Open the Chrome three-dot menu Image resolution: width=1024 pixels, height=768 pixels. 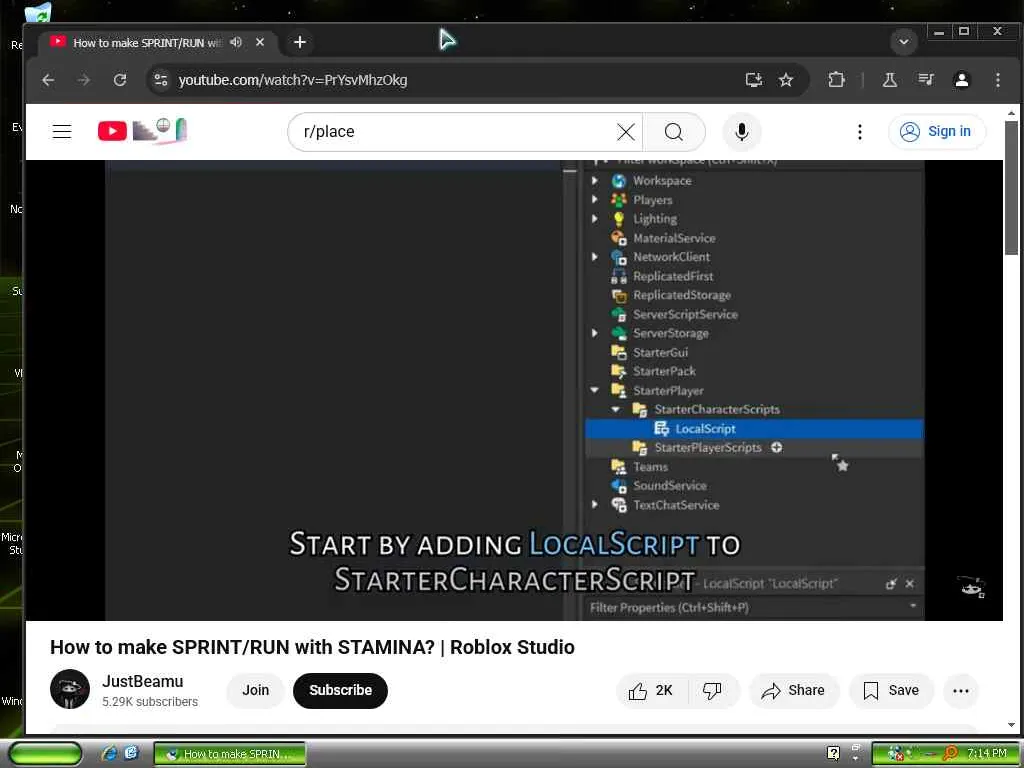(x=997, y=80)
